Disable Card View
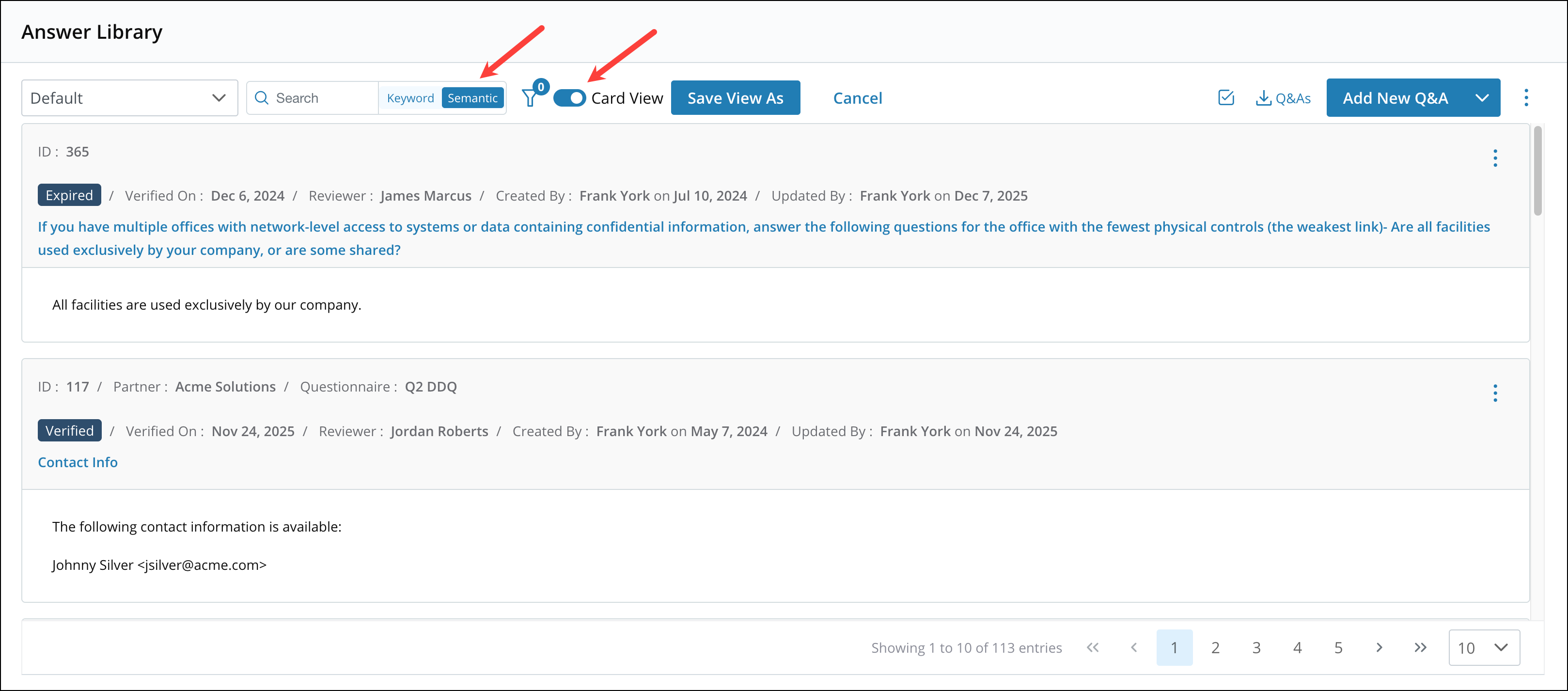 (570, 97)
